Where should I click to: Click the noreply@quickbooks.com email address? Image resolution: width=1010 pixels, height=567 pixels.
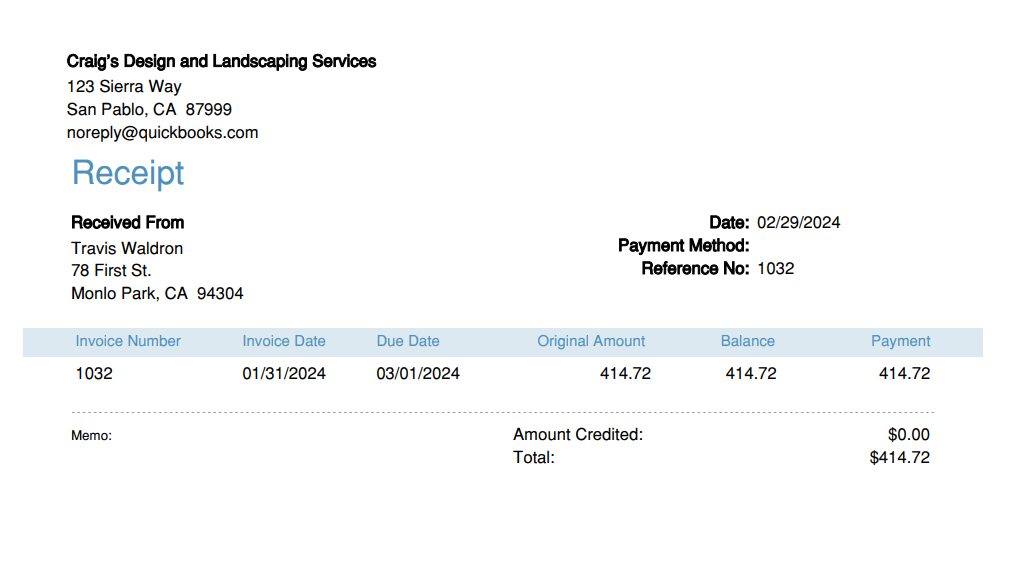(162, 132)
